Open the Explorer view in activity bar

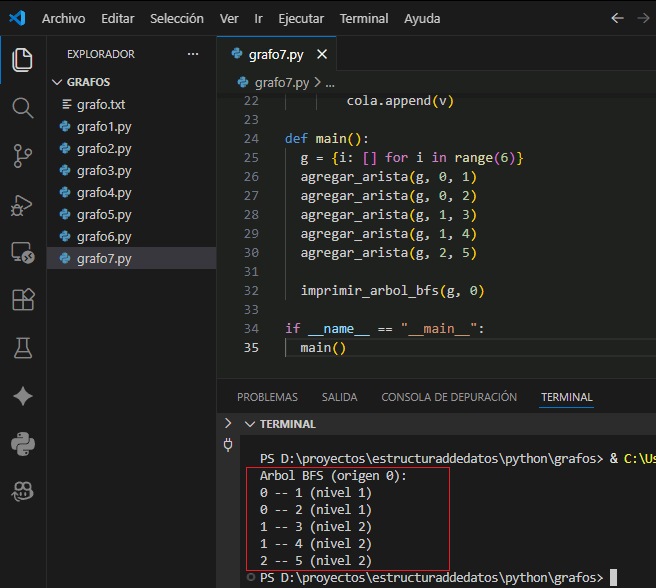[x=22, y=59]
